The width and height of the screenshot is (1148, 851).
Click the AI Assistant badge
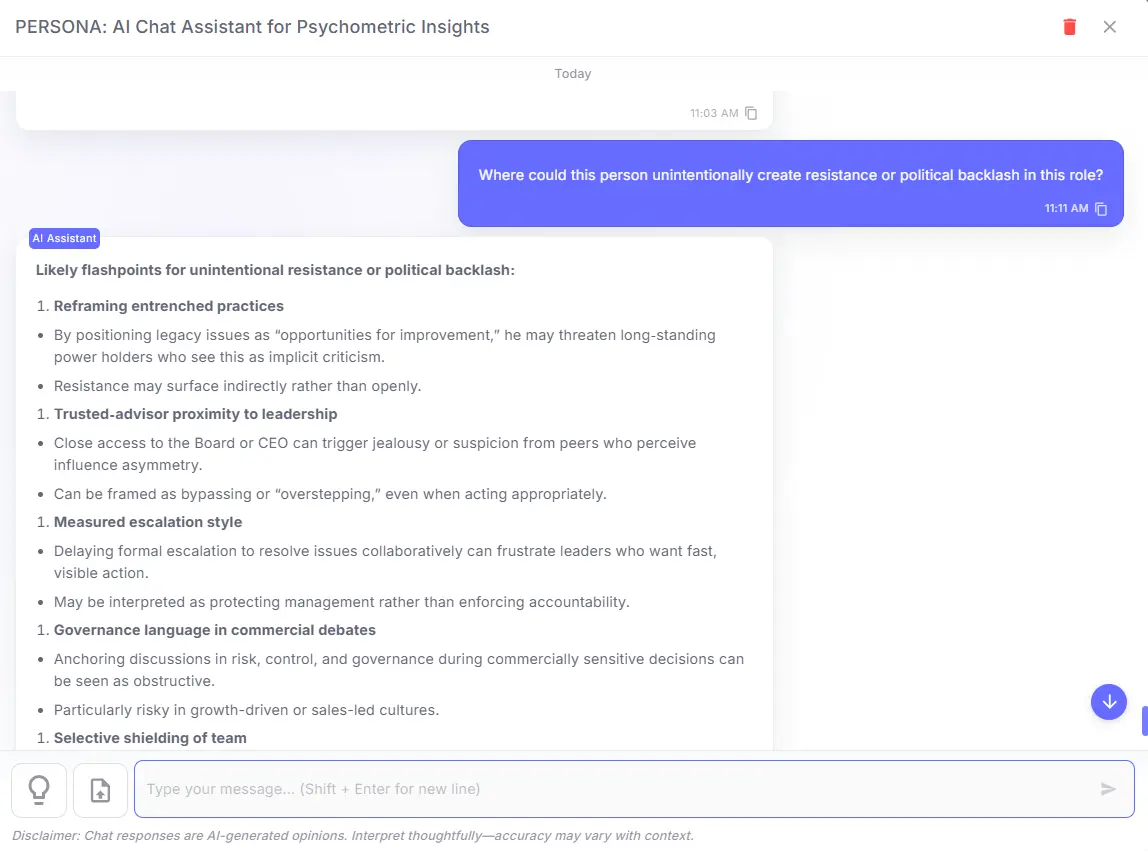(x=64, y=238)
